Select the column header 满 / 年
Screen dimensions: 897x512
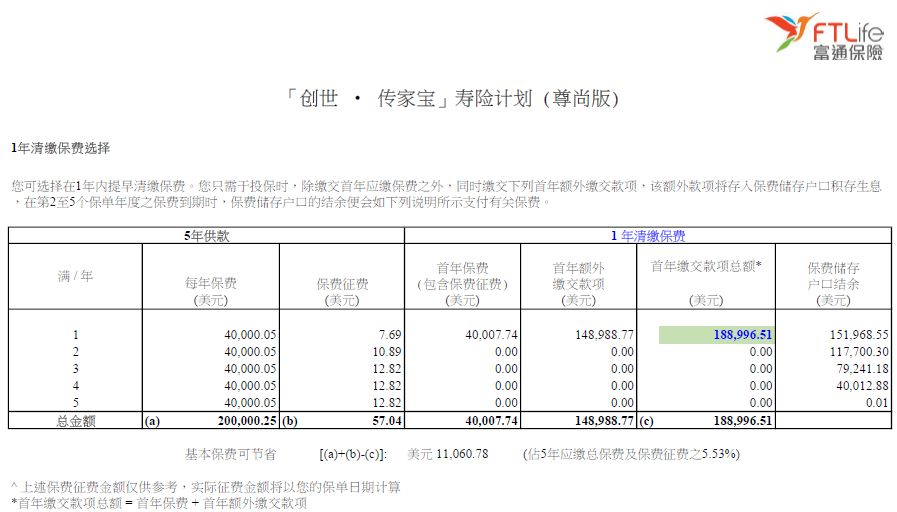point(75,276)
